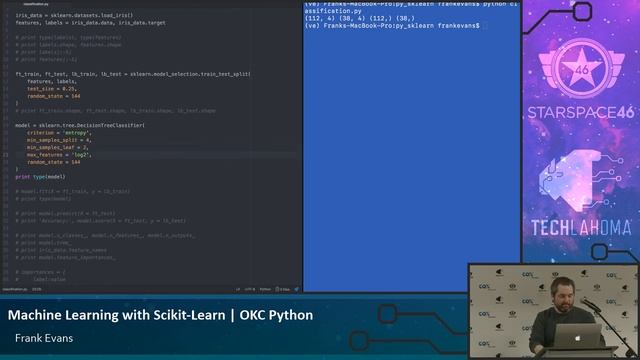
Task: Click the comment '# print labels.shape, features.shape'
Action: [69, 45]
